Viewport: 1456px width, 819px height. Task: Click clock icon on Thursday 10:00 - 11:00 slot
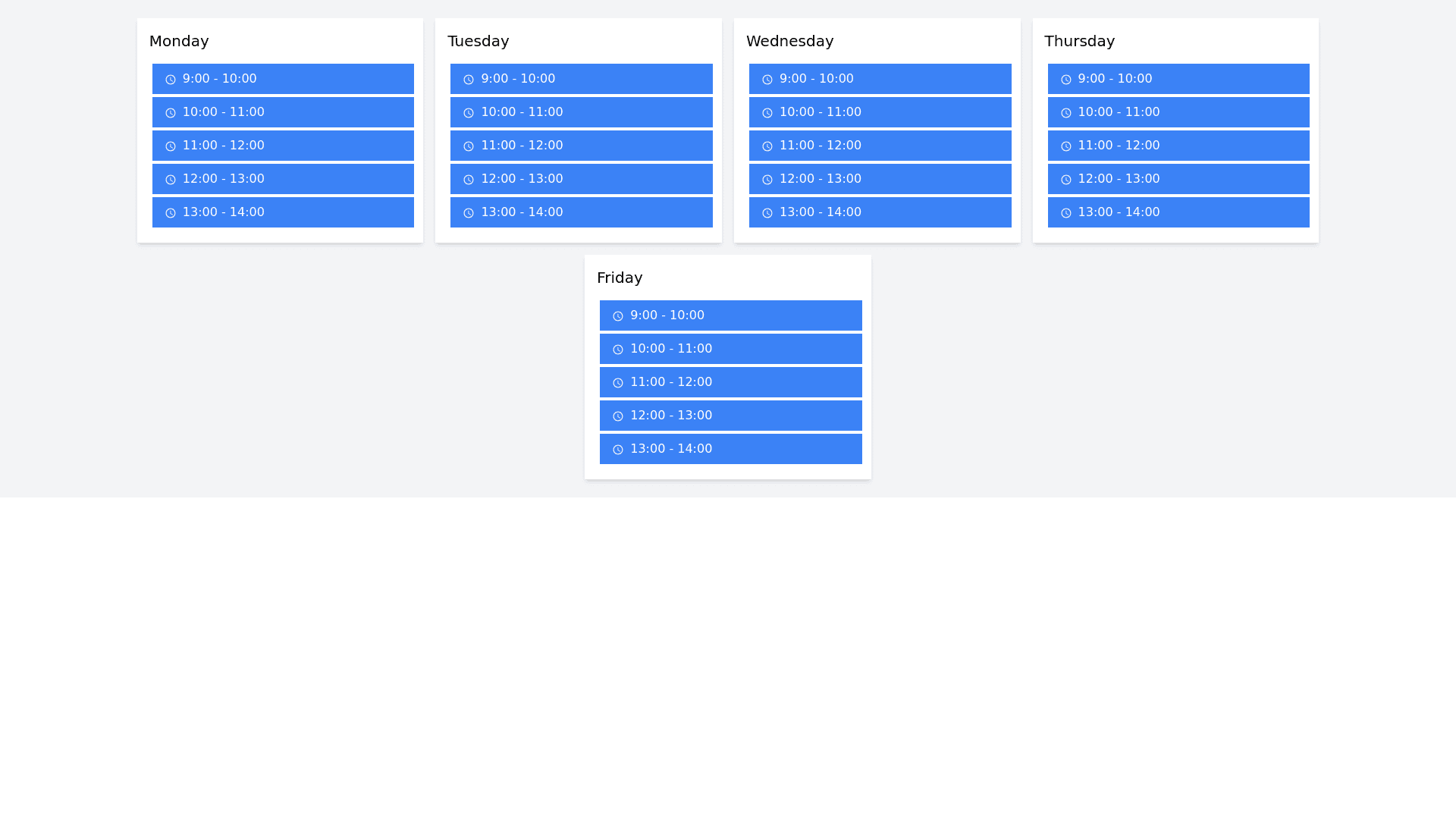click(x=1065, y=112)
